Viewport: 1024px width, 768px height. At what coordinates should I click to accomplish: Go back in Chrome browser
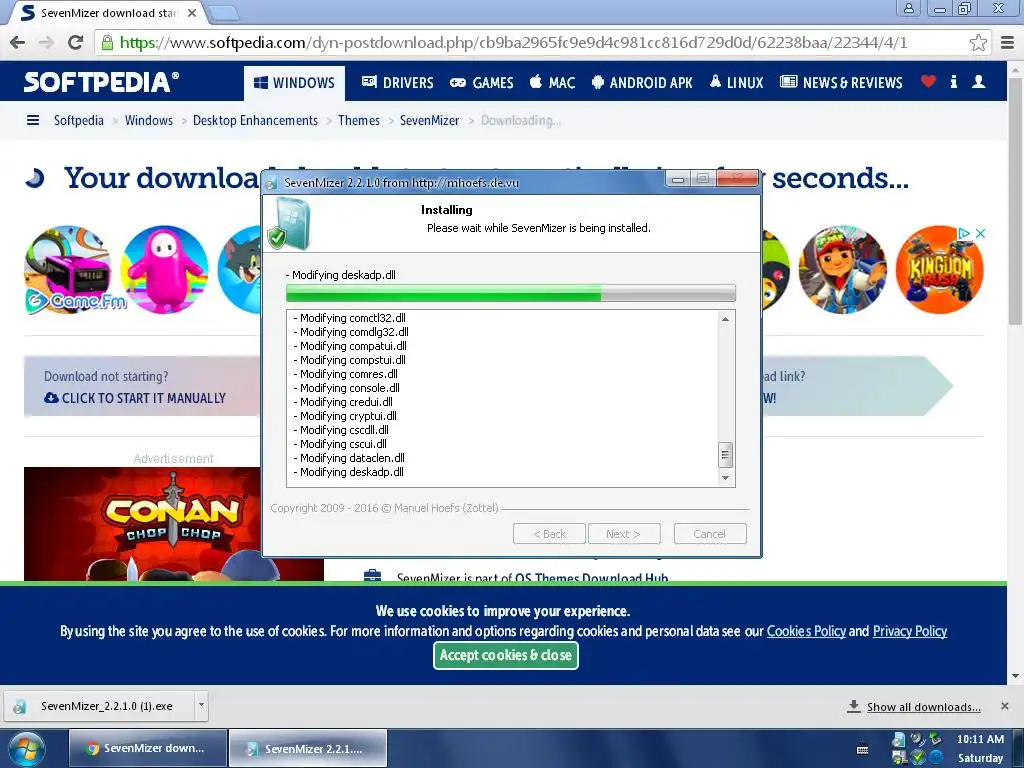pos(18,42)
